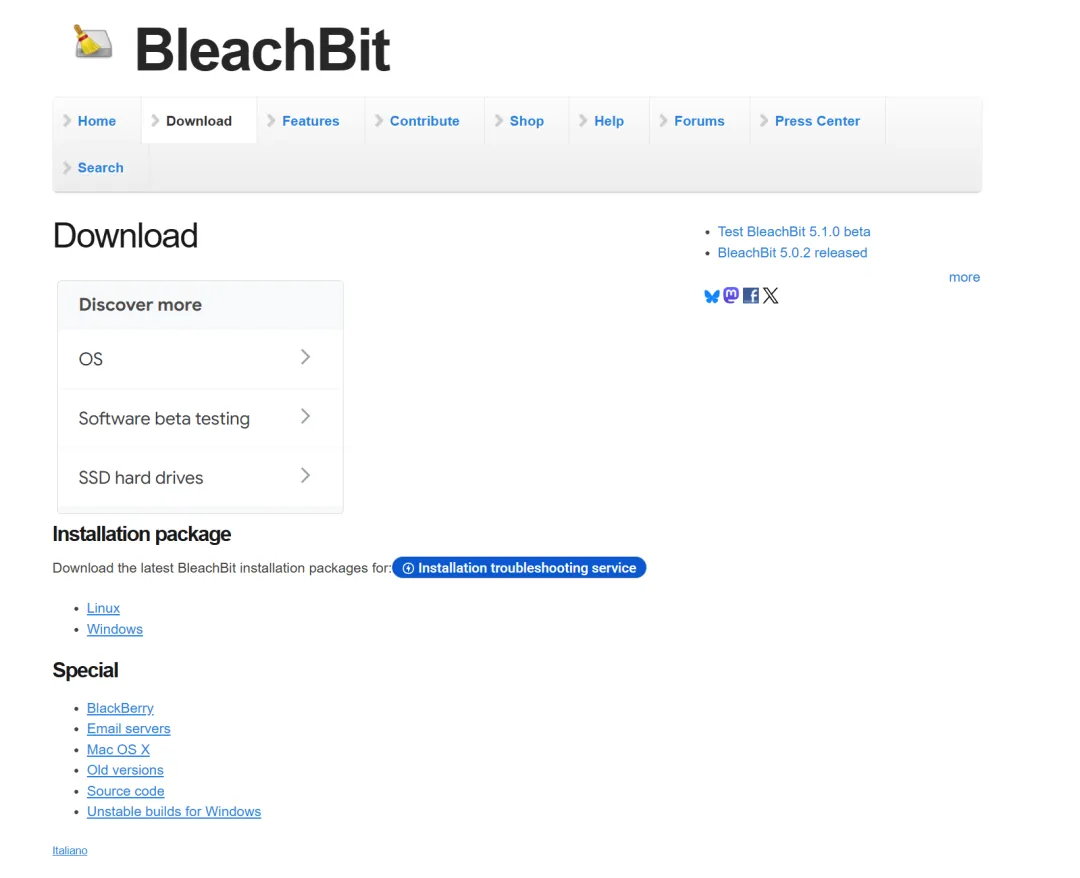Viewport: 1080px width, 878px height.
Task: Expand the SSD hard drives chevron
Action: [x=305, y=475]
